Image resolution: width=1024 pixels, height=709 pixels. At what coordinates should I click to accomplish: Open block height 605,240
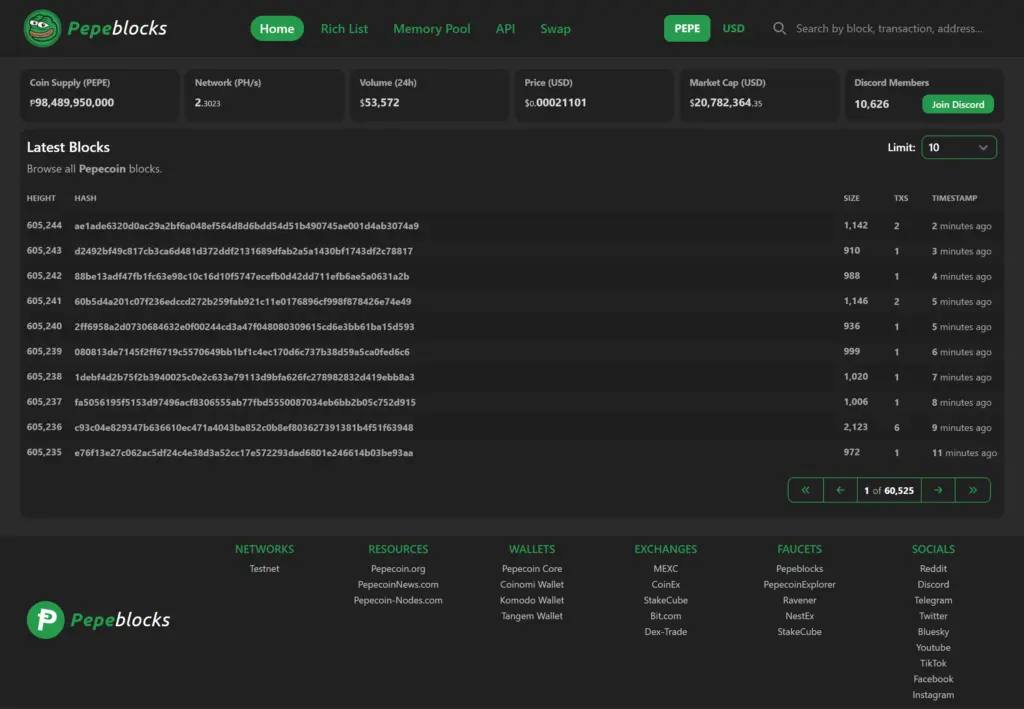[x=44, y=326]
